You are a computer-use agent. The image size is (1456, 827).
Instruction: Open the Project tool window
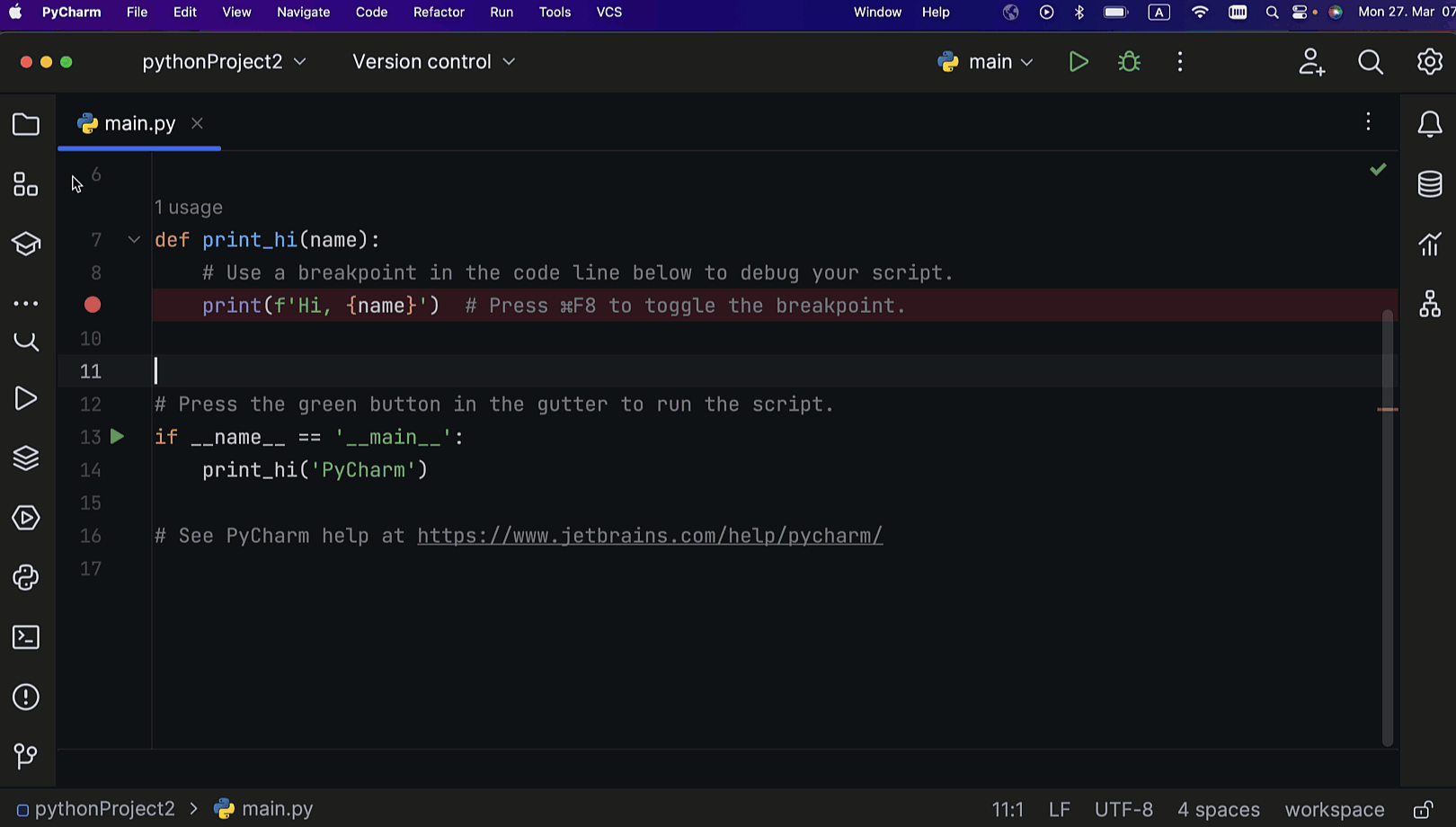coord(25,124)
